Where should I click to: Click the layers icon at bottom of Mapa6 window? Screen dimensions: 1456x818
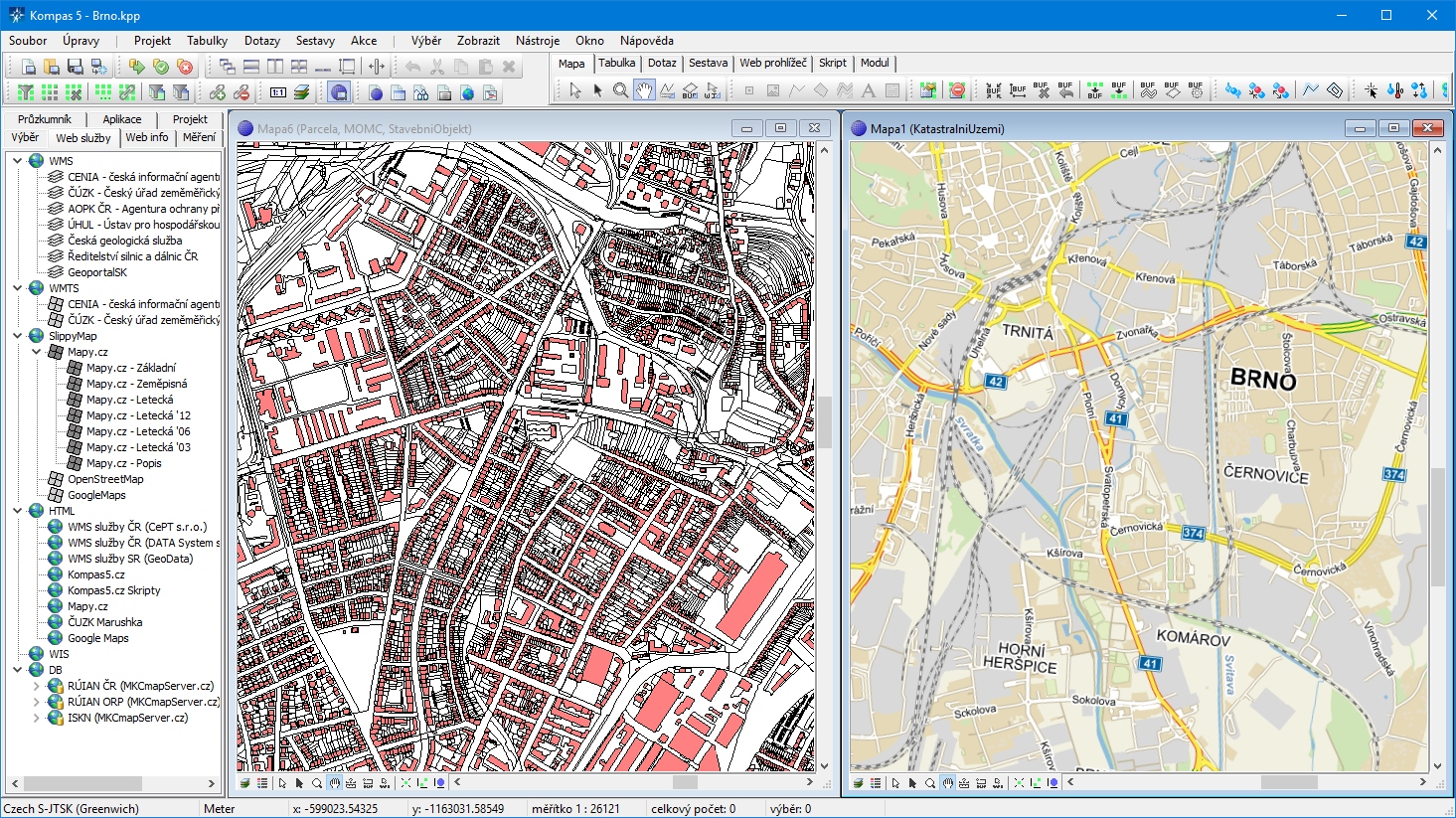coord(244,783)
